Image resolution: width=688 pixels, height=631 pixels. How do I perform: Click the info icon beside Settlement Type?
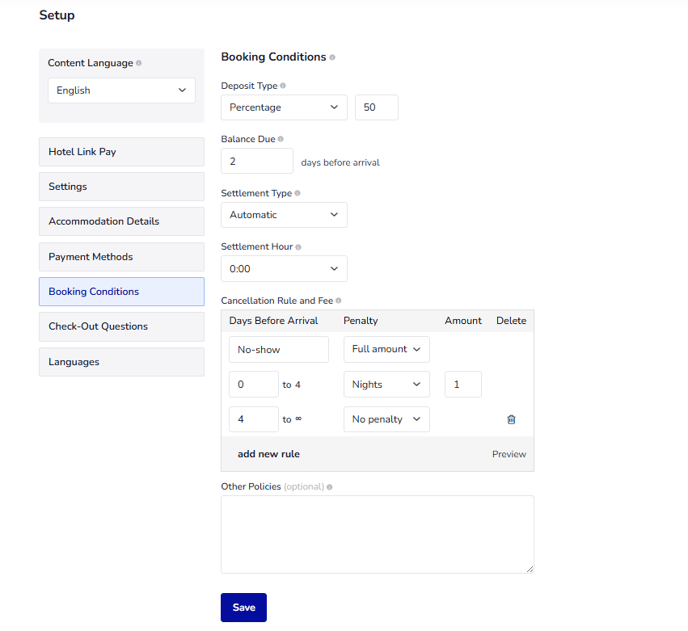[297, 193]
